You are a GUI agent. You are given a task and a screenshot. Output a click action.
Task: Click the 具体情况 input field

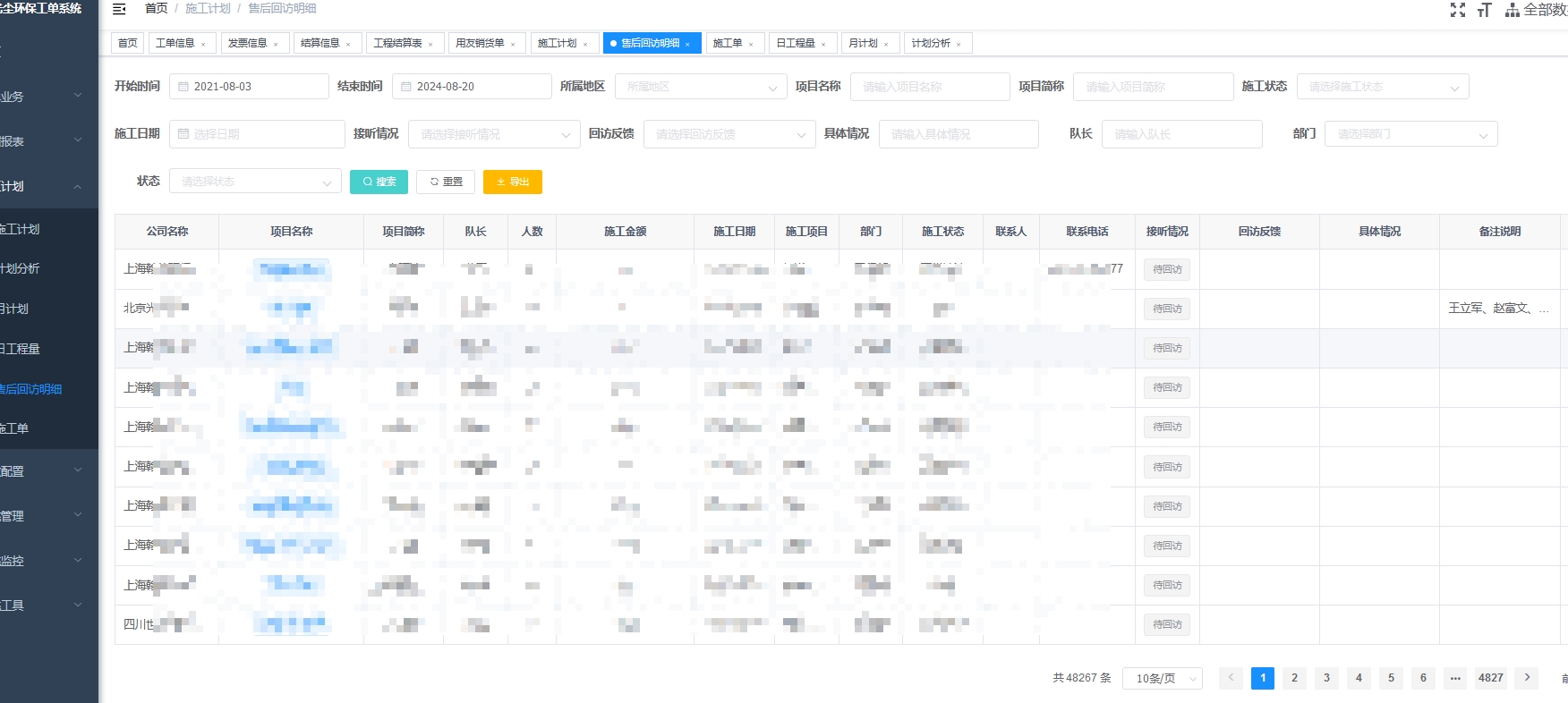(x=959, y=134)
